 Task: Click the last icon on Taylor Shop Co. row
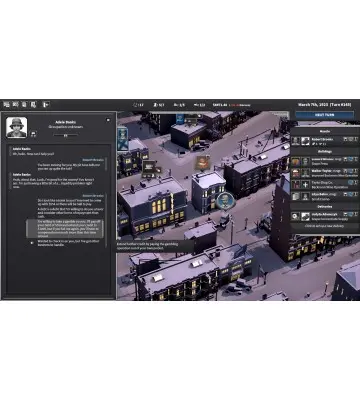[x=356, y=182]
